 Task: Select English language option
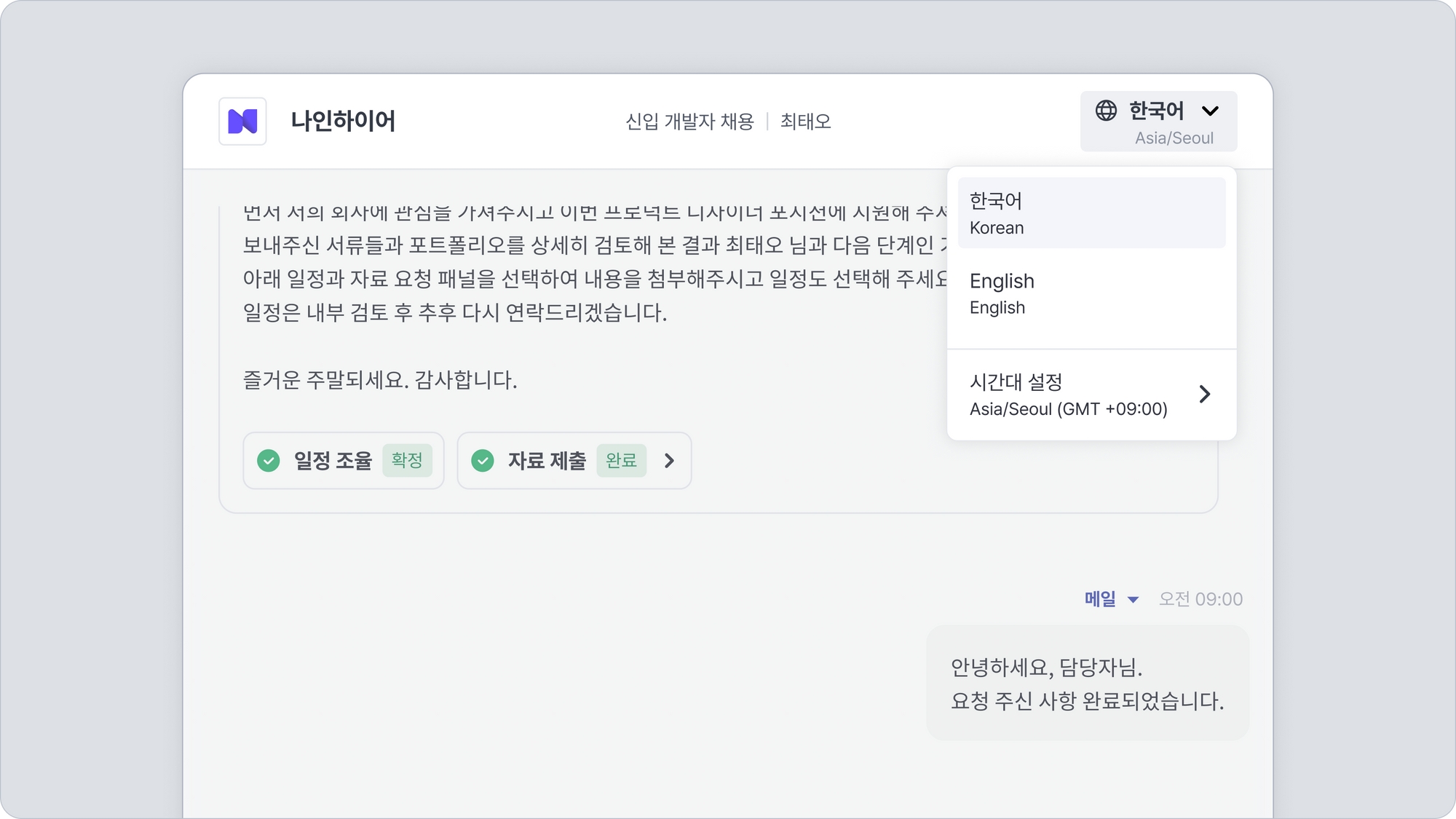[x=1091, y=293]
